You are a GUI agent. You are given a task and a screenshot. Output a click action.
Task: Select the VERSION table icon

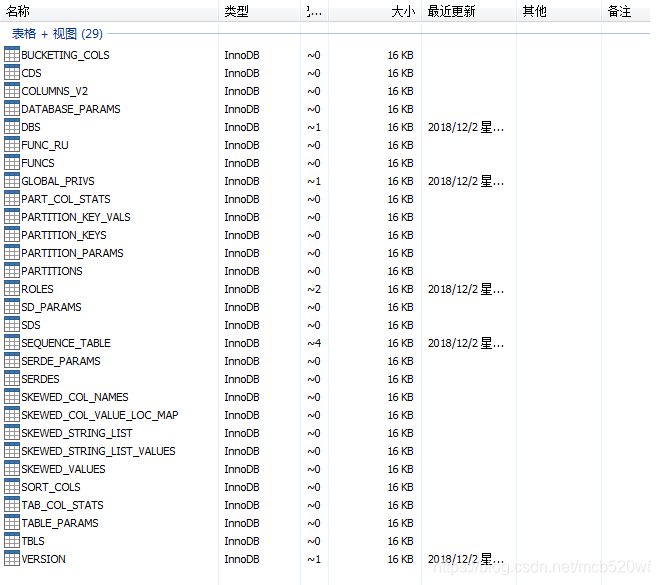click(12, 558)
